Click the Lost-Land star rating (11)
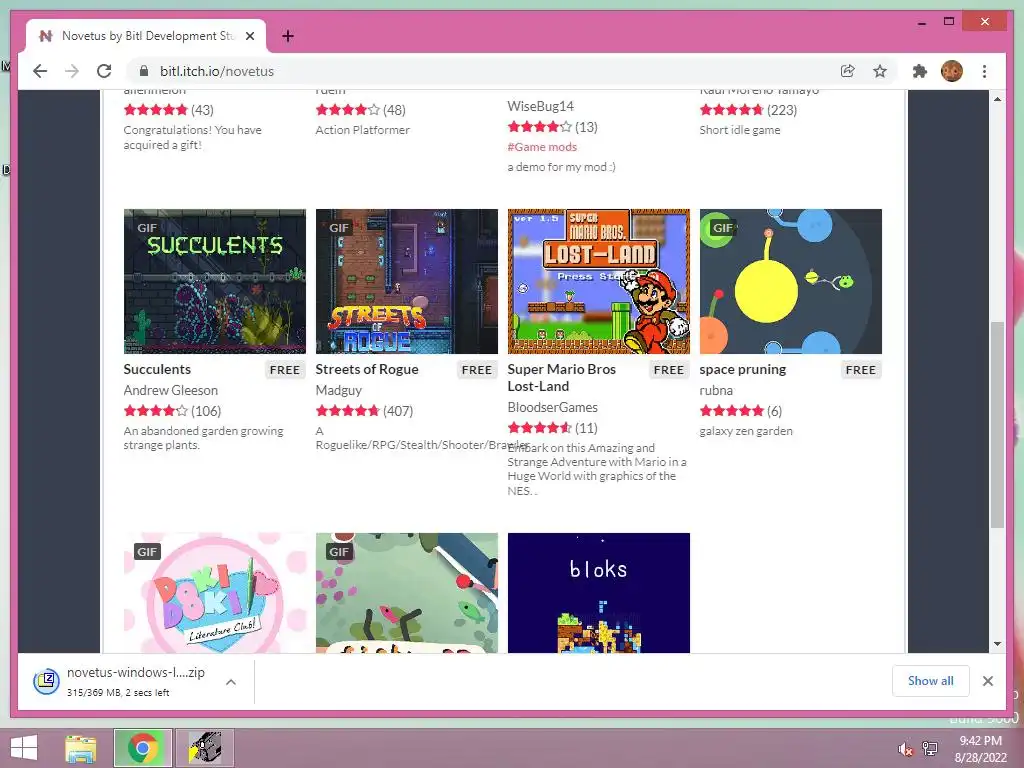This screenshot has height=768, width=1024. tap(552, 428)
